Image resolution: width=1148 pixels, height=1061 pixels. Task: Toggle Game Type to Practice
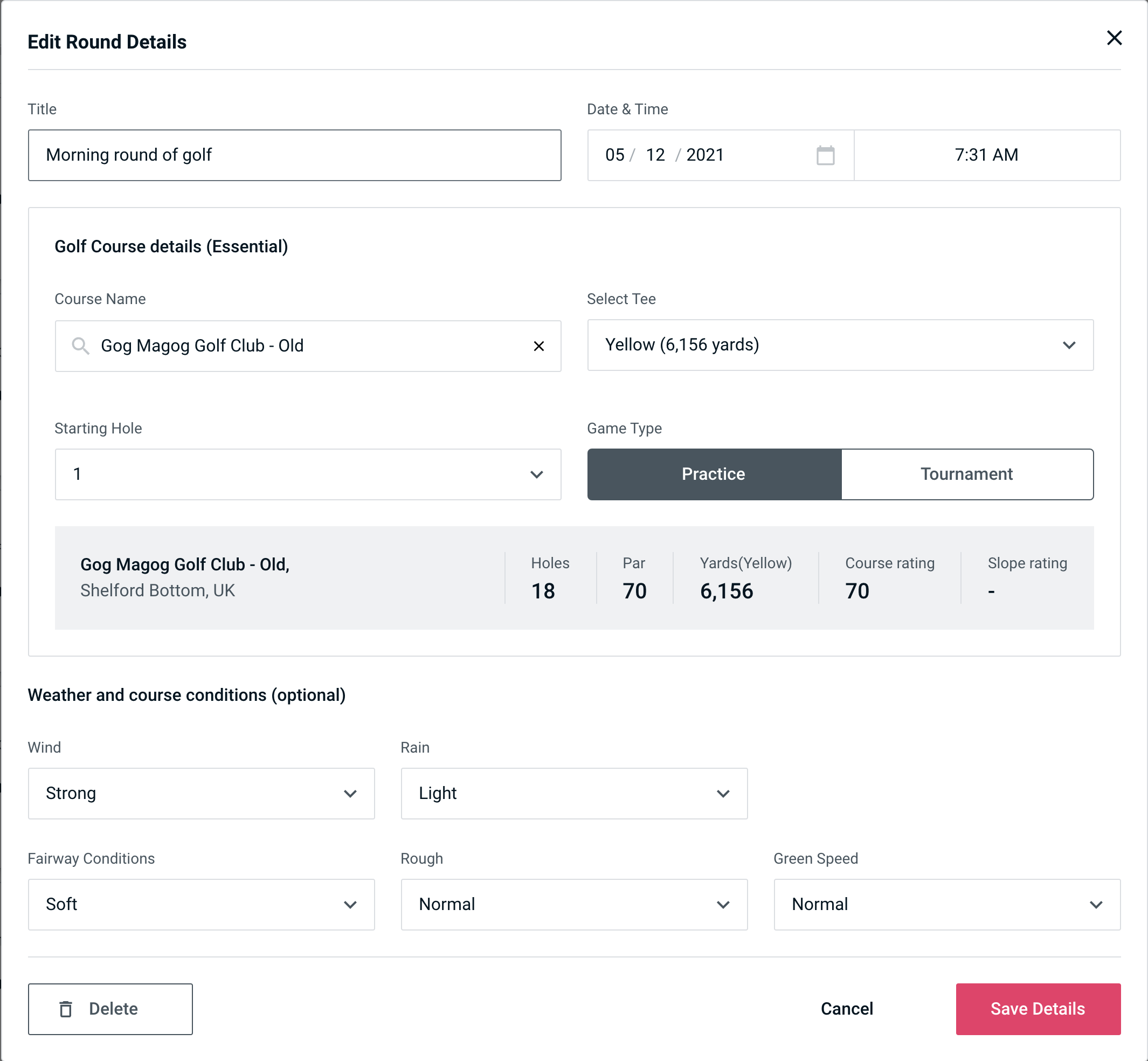[x=714, y=474]
